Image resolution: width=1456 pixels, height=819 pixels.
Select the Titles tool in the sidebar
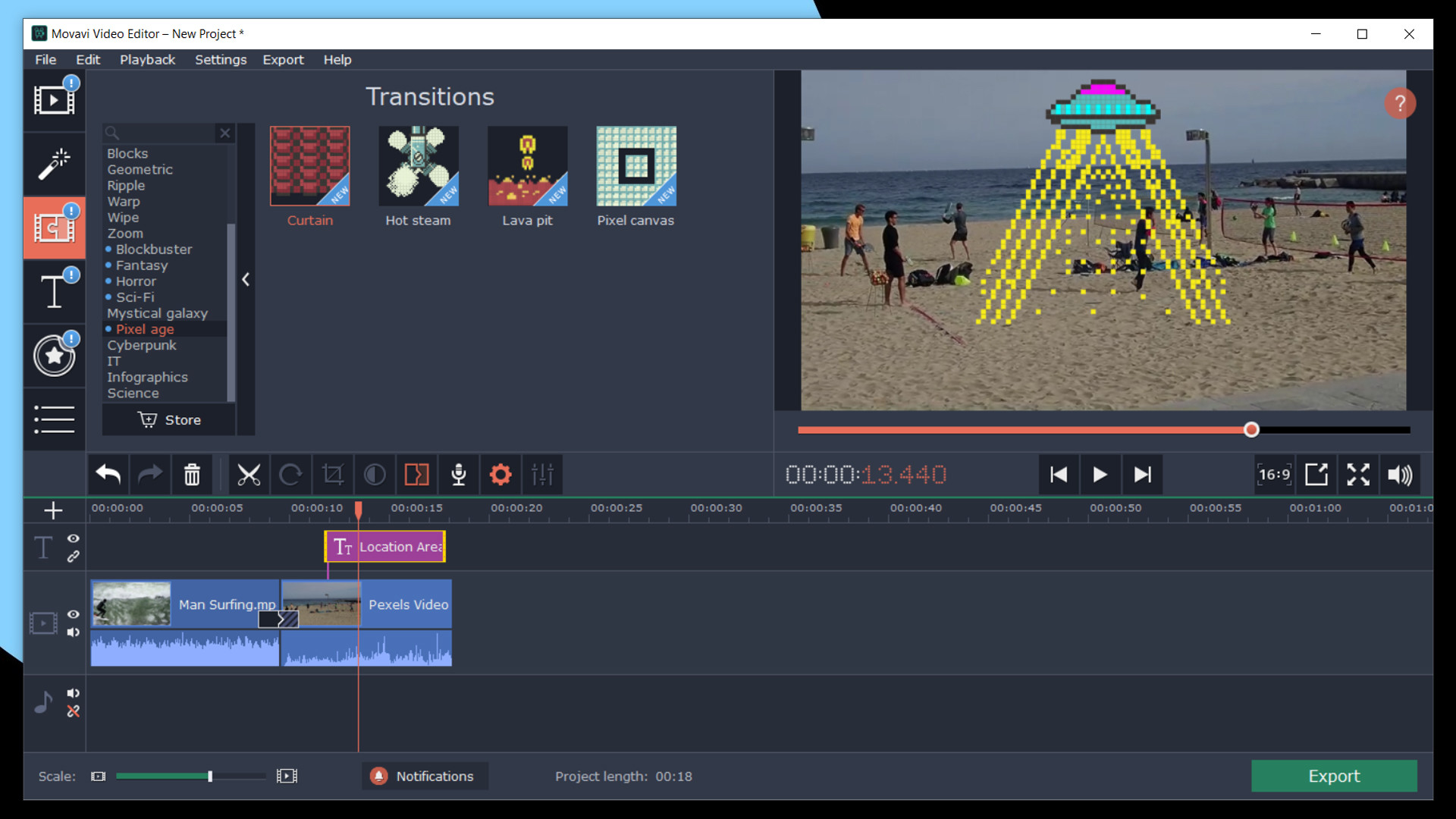click(x=54, y=291)
